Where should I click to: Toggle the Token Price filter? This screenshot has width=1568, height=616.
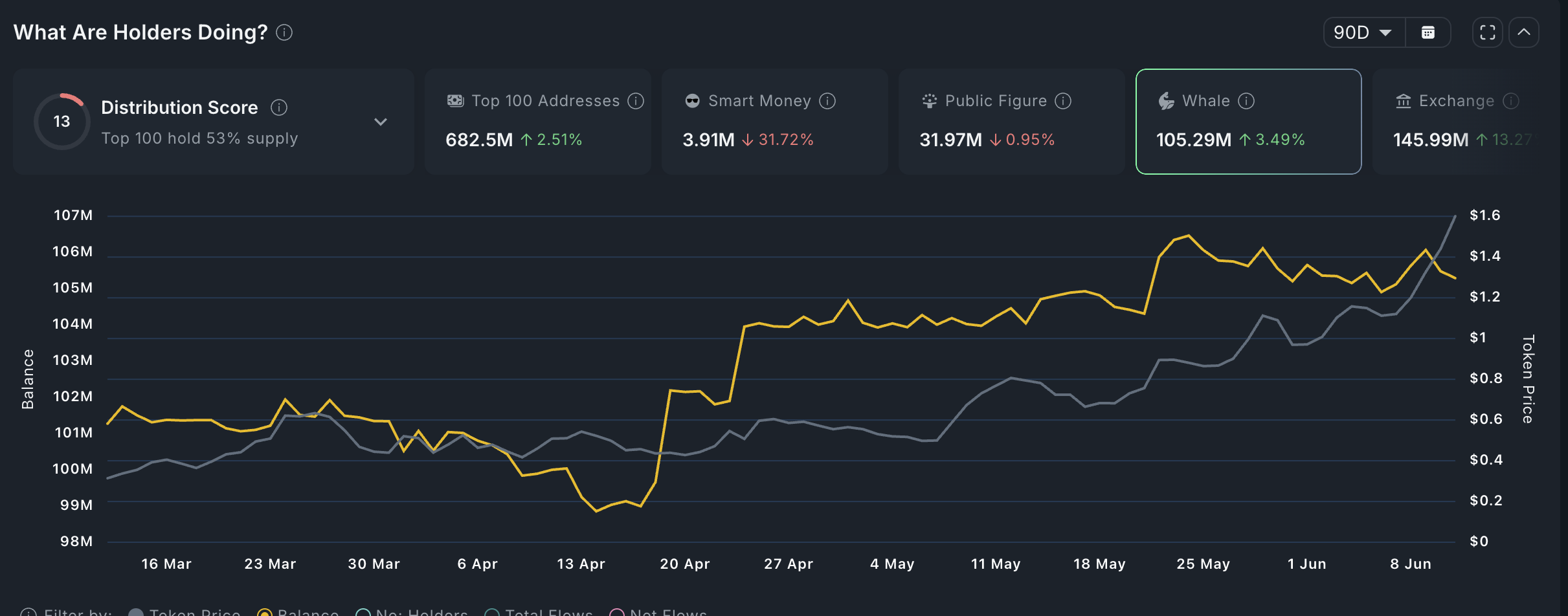point(185,611)
